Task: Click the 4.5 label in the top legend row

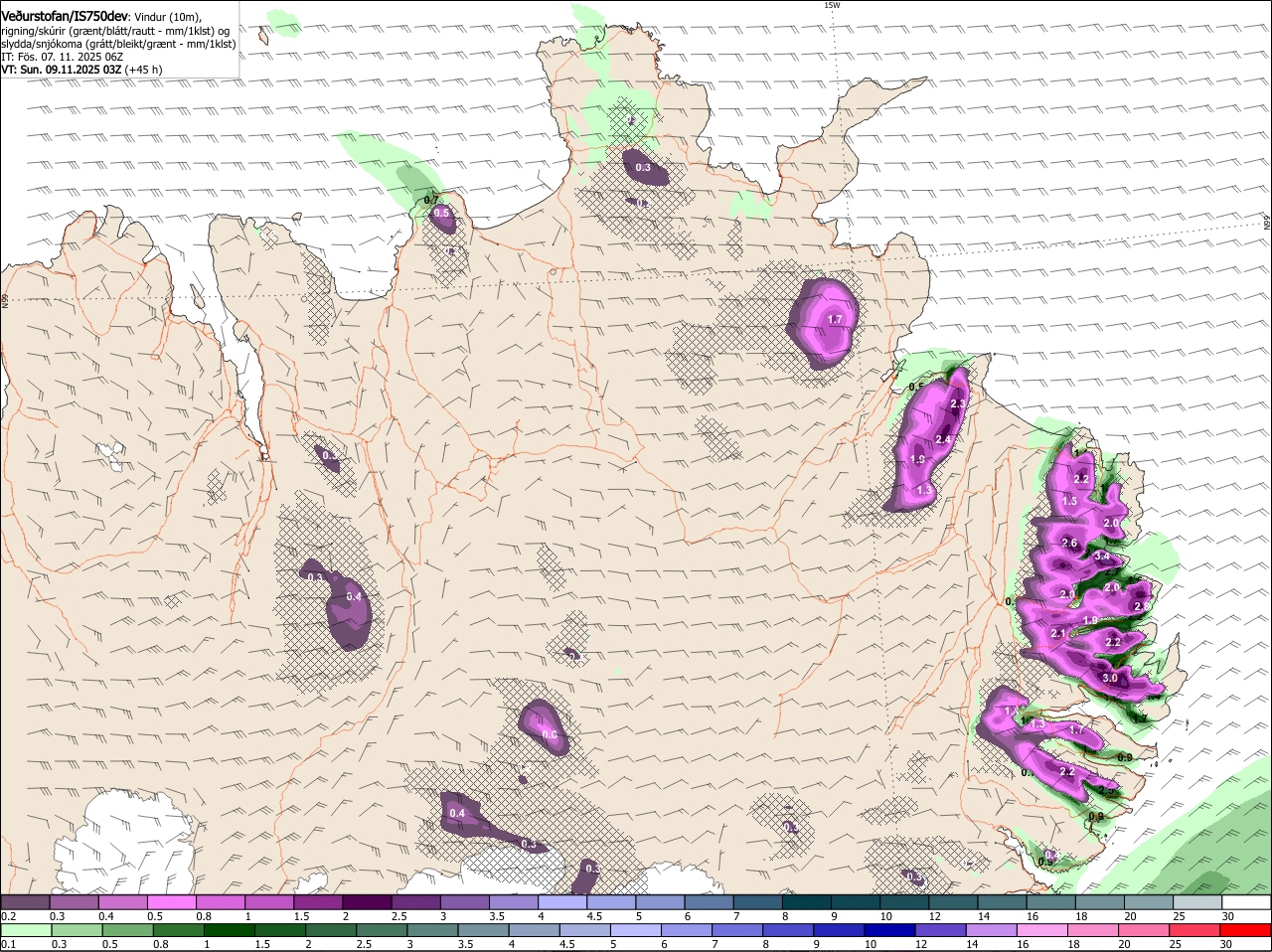Action: coord(595,916)
